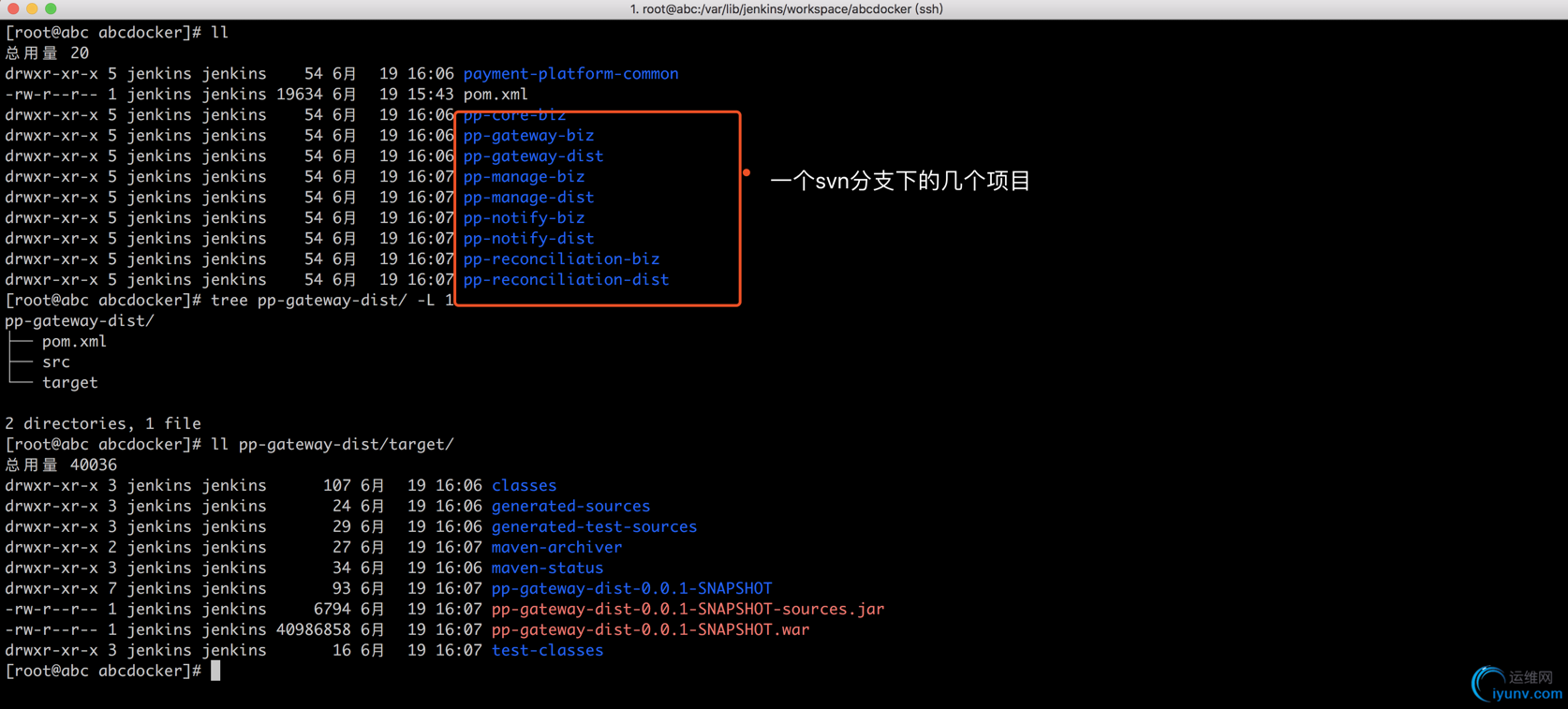Click the '总用量 20' total line
This screenshot has width=1568, height=709.
coord(47,52)
